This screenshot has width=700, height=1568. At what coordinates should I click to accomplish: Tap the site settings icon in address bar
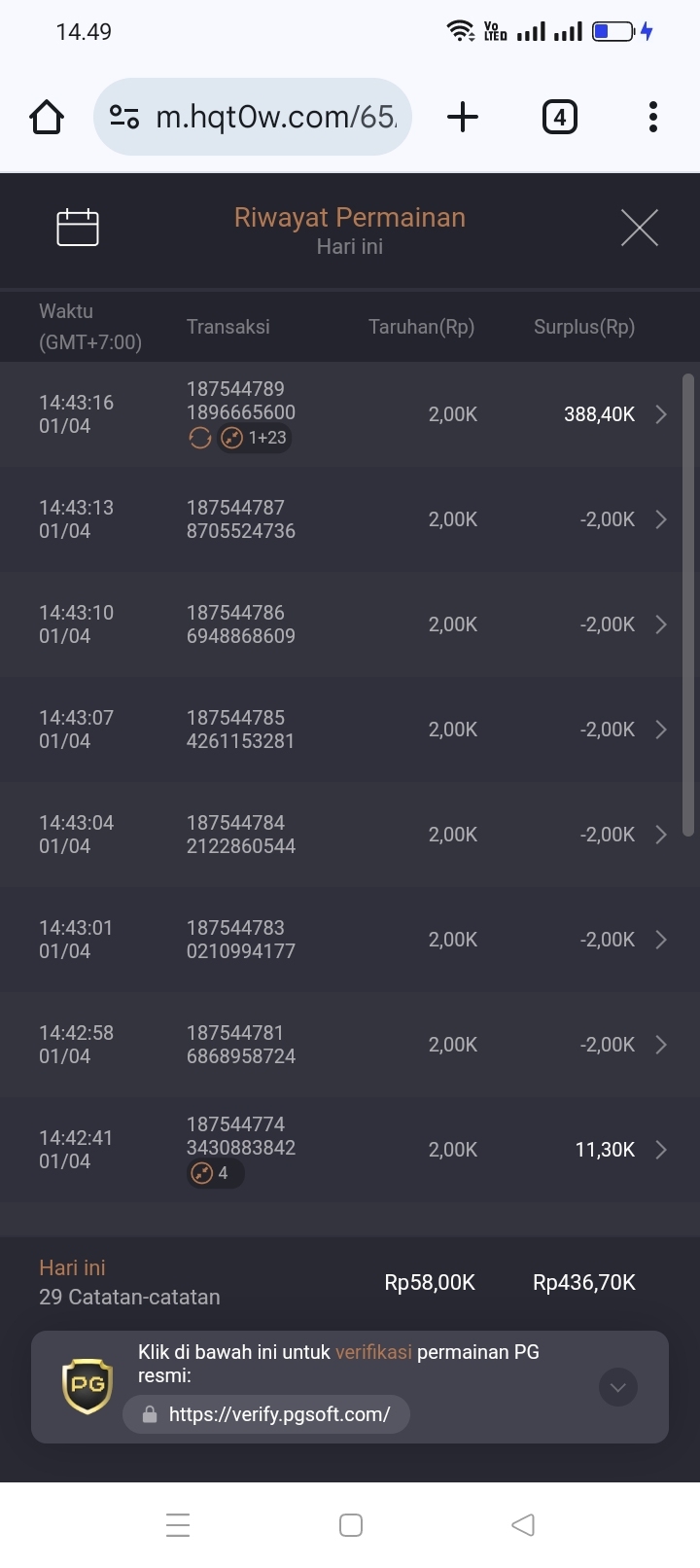pos(124,117)
